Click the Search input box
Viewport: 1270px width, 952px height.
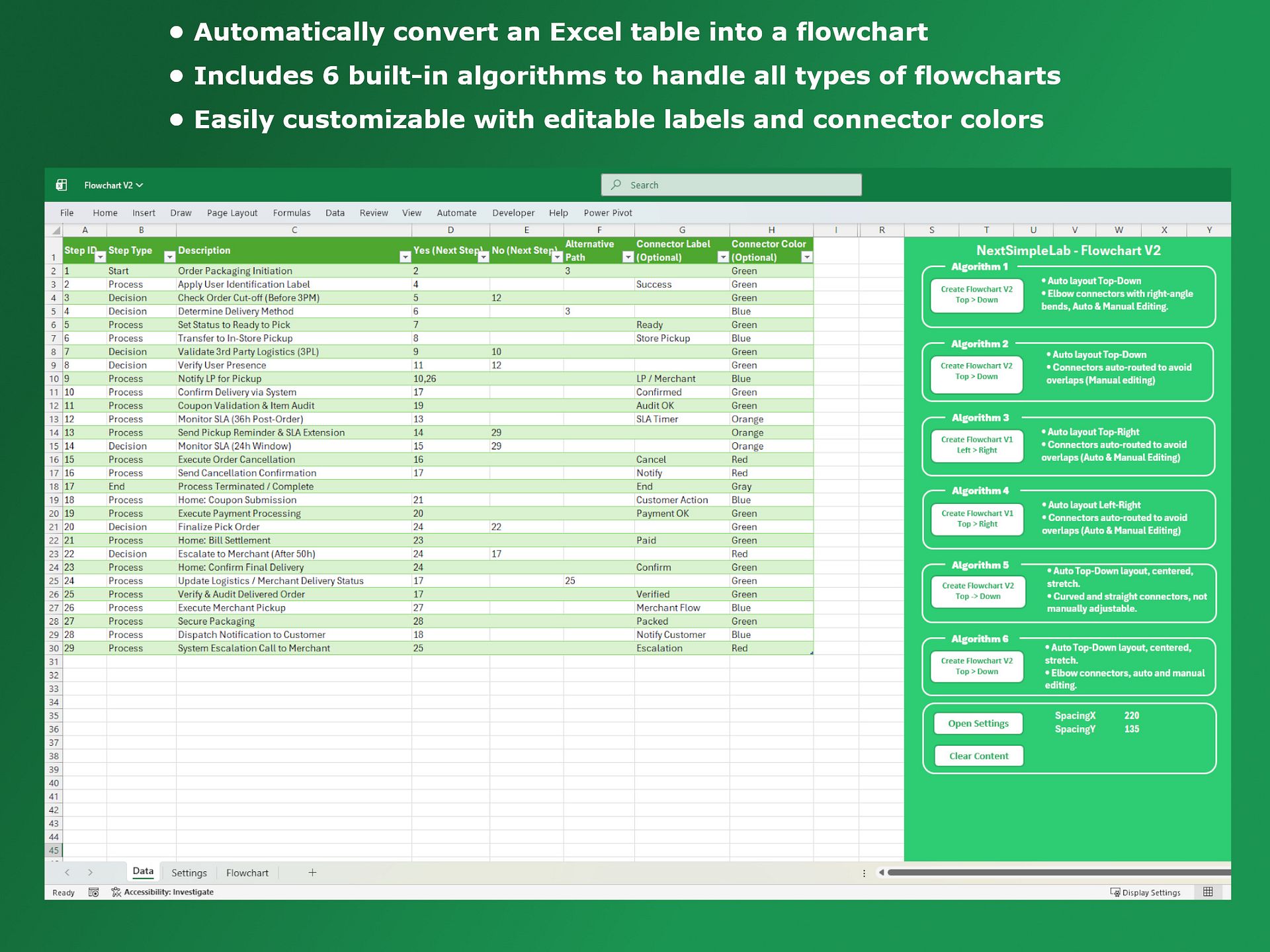[x=731, y=185]
